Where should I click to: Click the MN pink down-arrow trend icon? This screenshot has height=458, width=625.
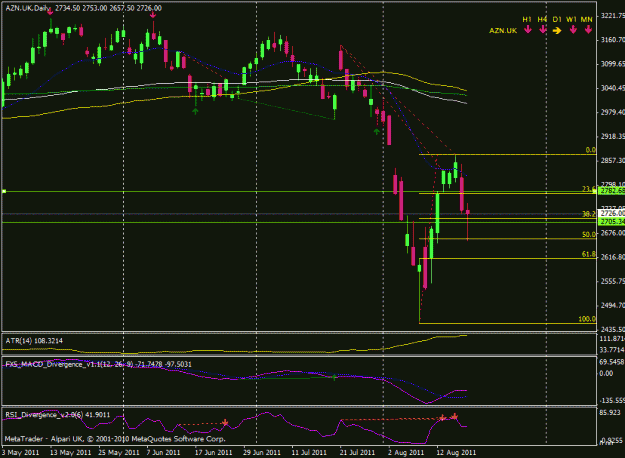[x=588, y=29]
